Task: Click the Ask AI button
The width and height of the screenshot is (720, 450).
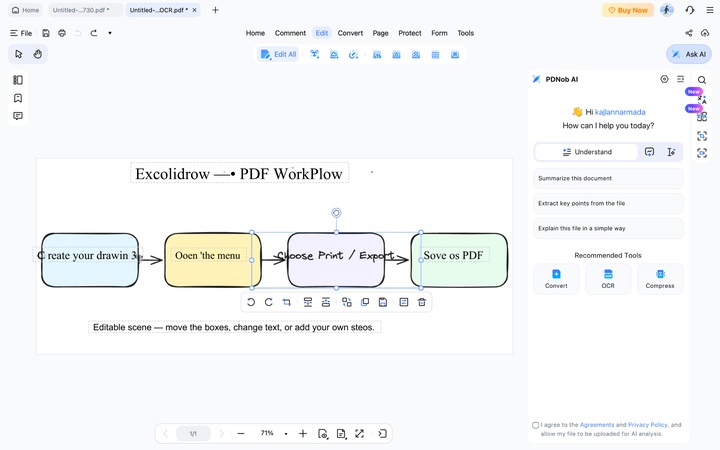Action: tap(689, 54)
